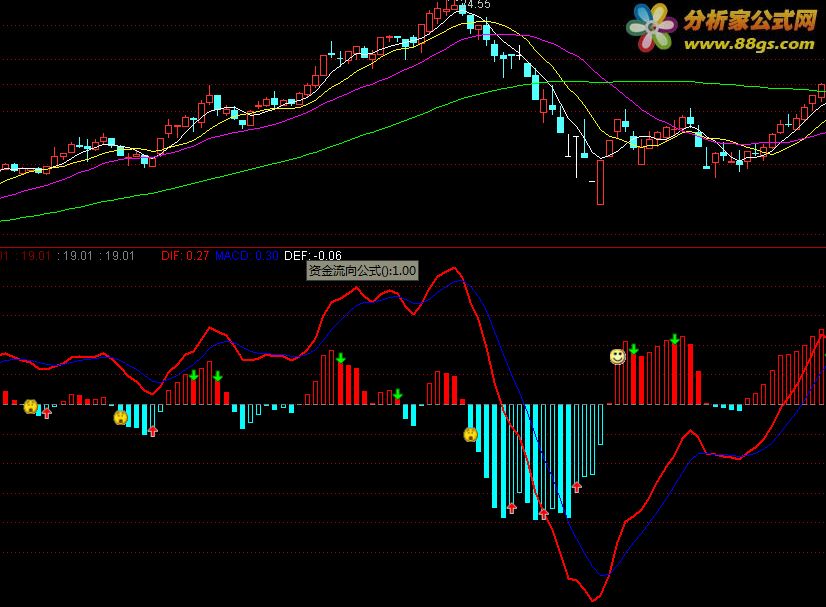
Task: Click the leftmost surprised face emoji marker
Action: pos(31,406)
